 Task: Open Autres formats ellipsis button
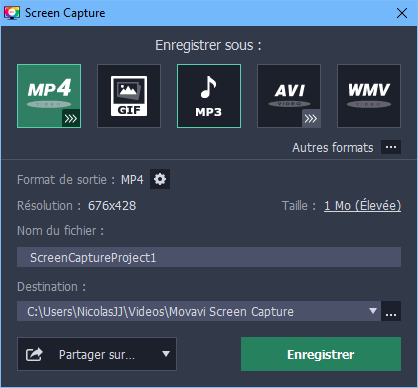tap(391, 147)
